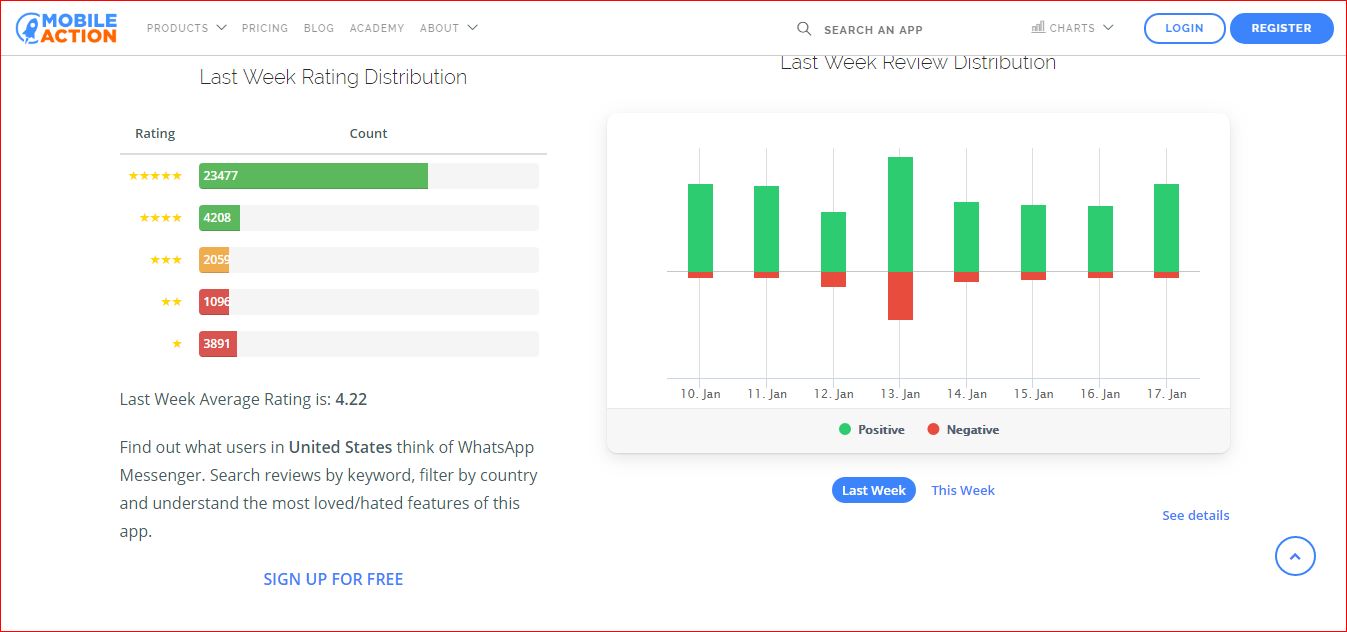Toggle the Negative legend item
1347x632 pixels.
(963, 430)
